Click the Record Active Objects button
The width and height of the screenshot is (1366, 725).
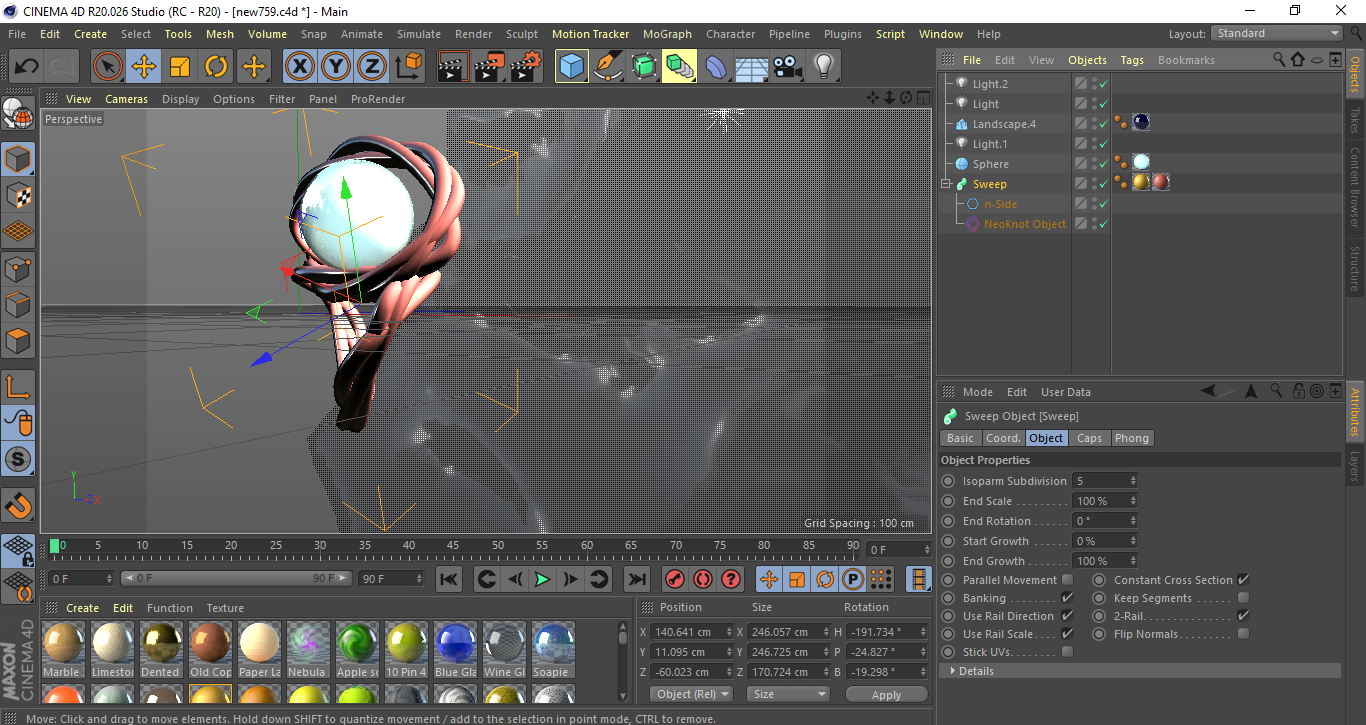tap(675, 579)
